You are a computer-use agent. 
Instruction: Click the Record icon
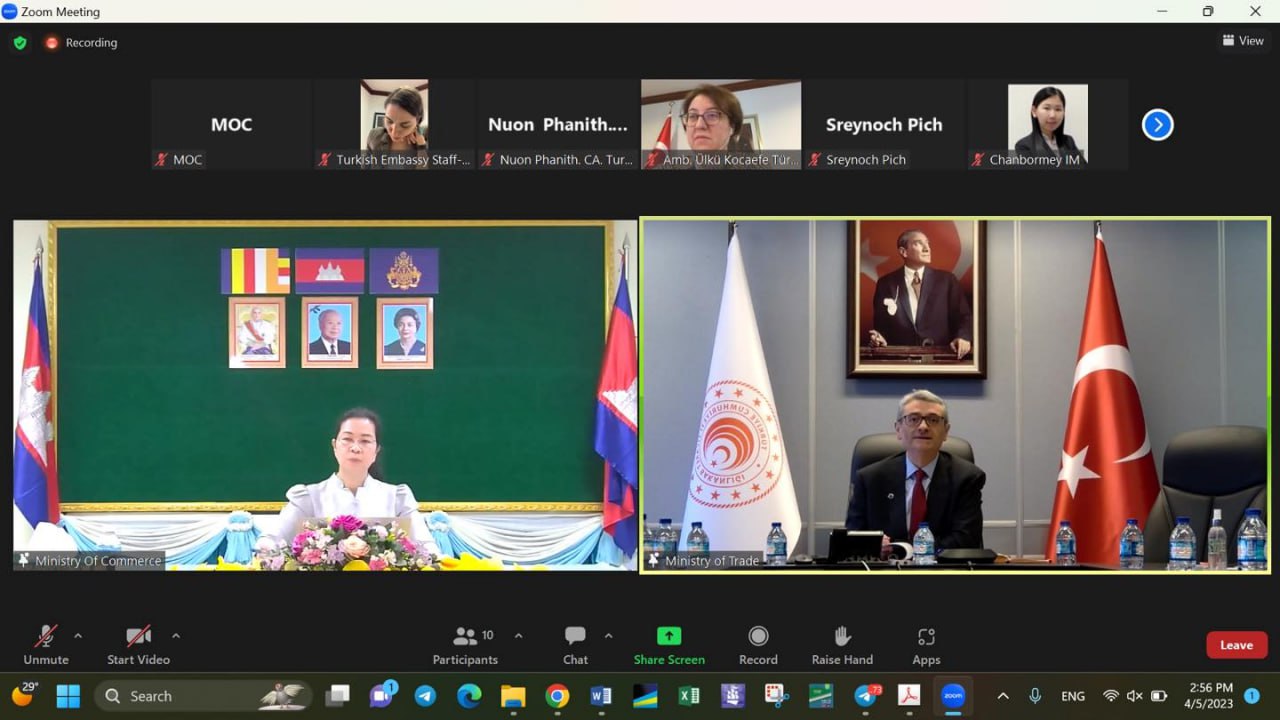(758, 645)
